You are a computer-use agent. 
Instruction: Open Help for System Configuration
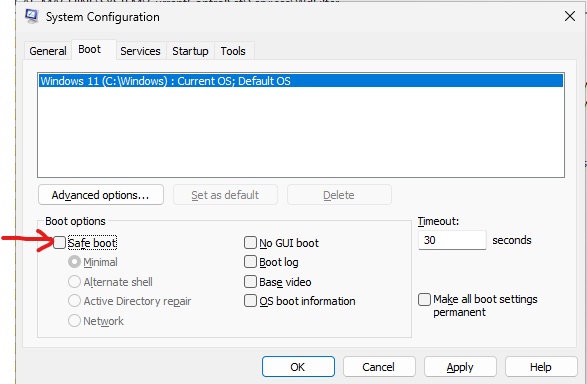pyautogui.click(x=541, y=367)
